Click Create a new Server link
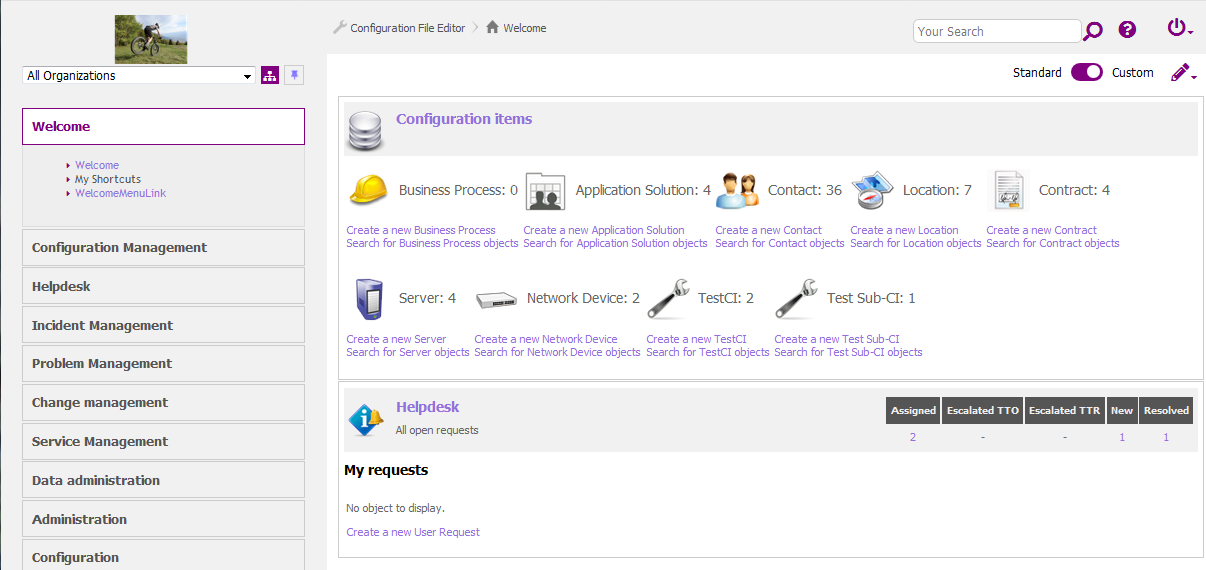The height and width of the screenshot is (570, 1206). click(396, 339)
